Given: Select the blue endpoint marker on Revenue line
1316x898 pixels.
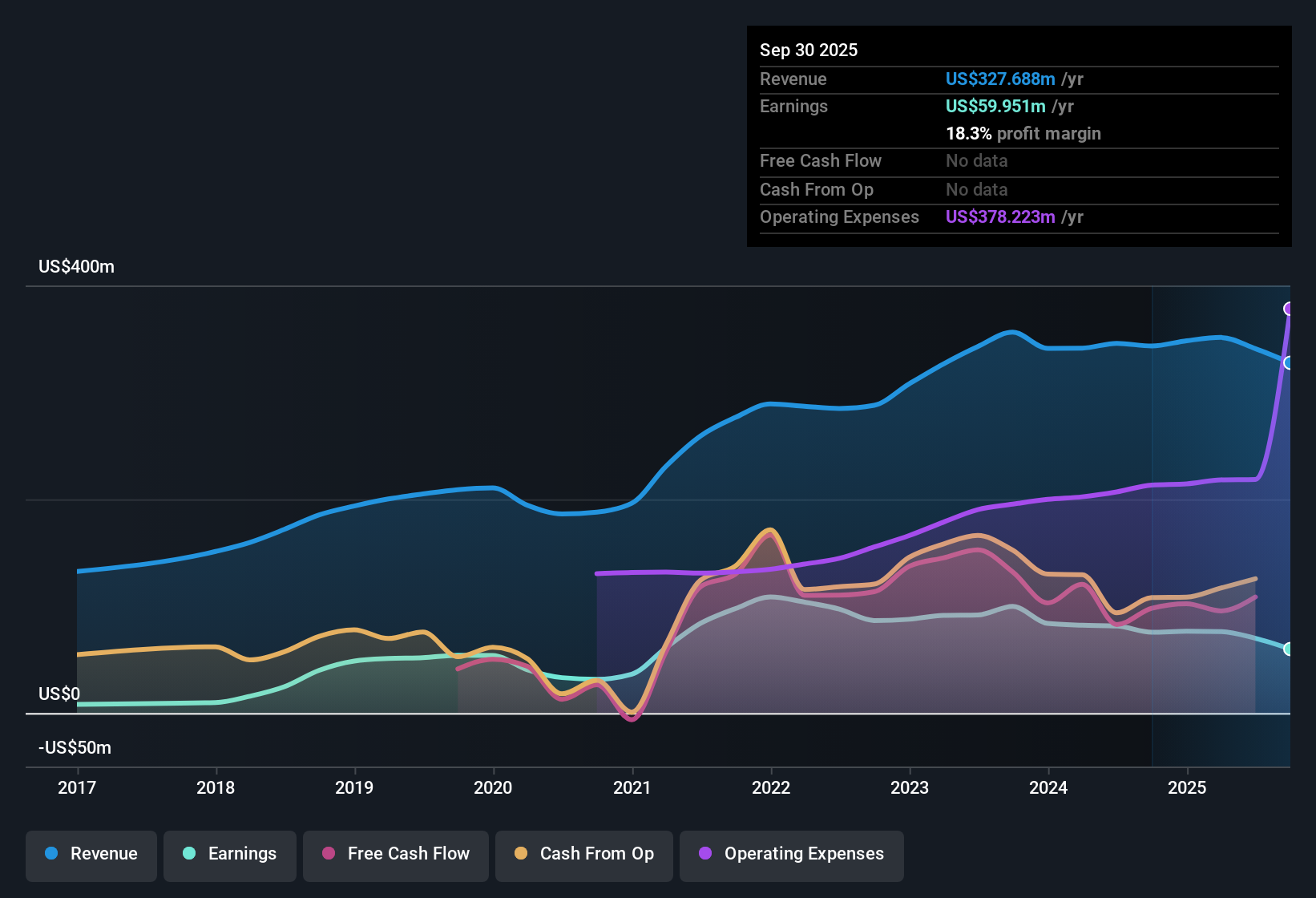Looking at the screenshot, I should [1288, 363].
